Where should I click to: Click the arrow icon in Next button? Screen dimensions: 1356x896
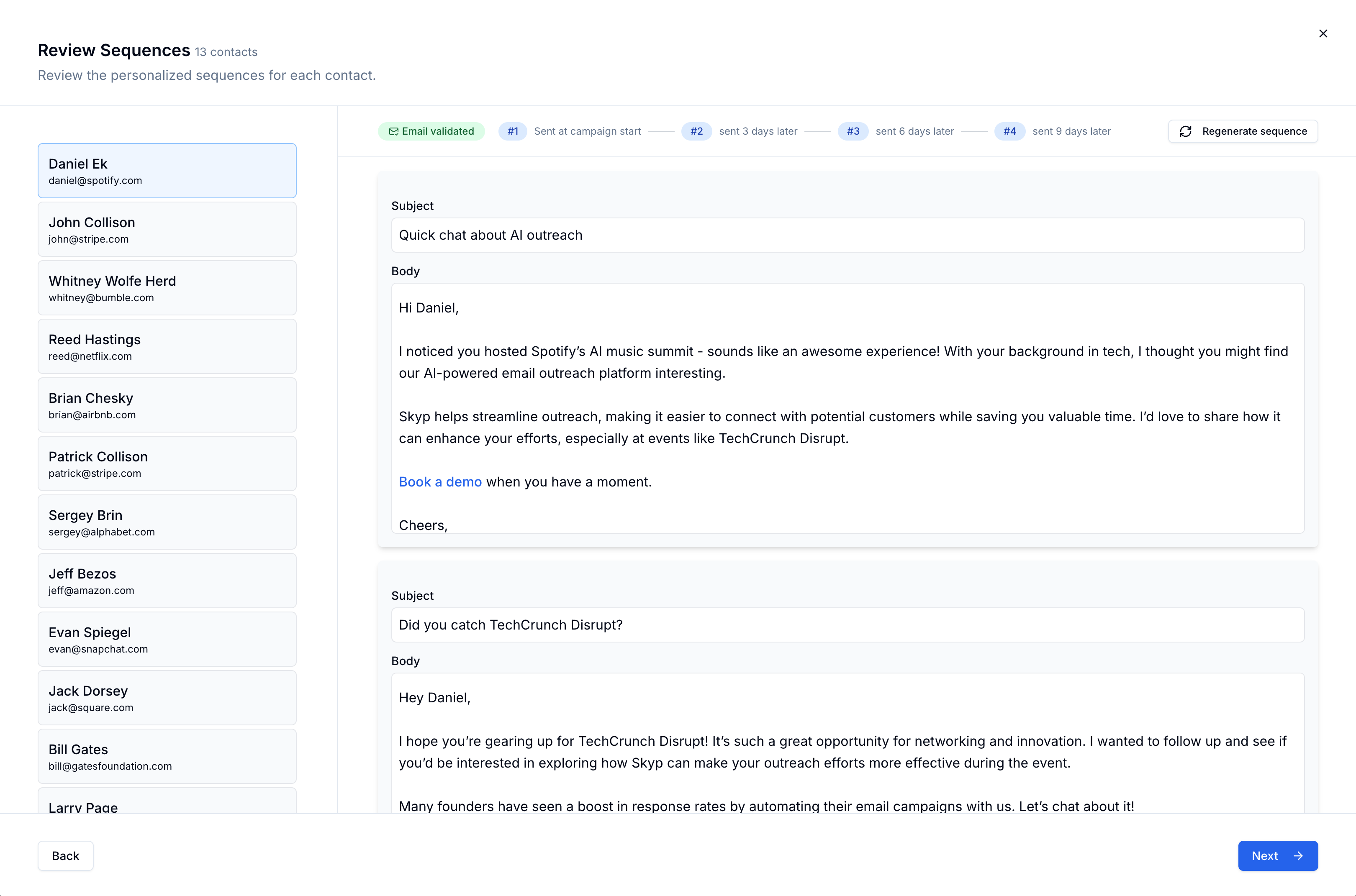(1298, 856)
